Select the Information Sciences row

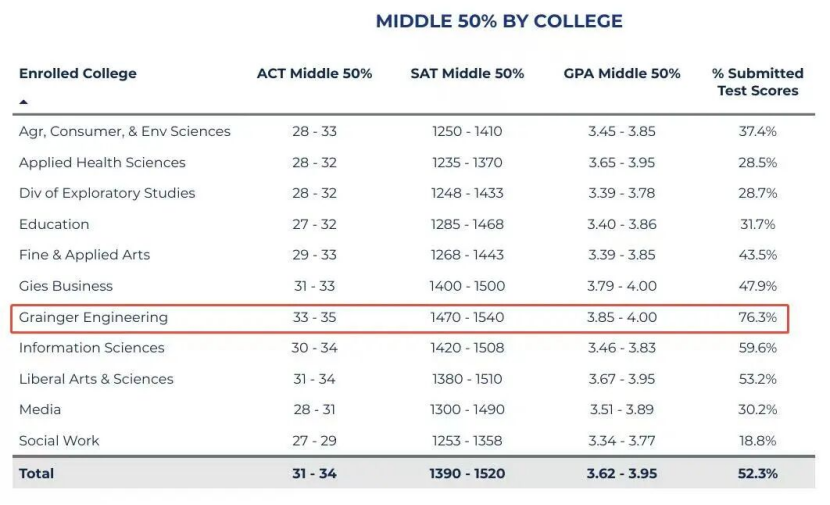point(91,348)
